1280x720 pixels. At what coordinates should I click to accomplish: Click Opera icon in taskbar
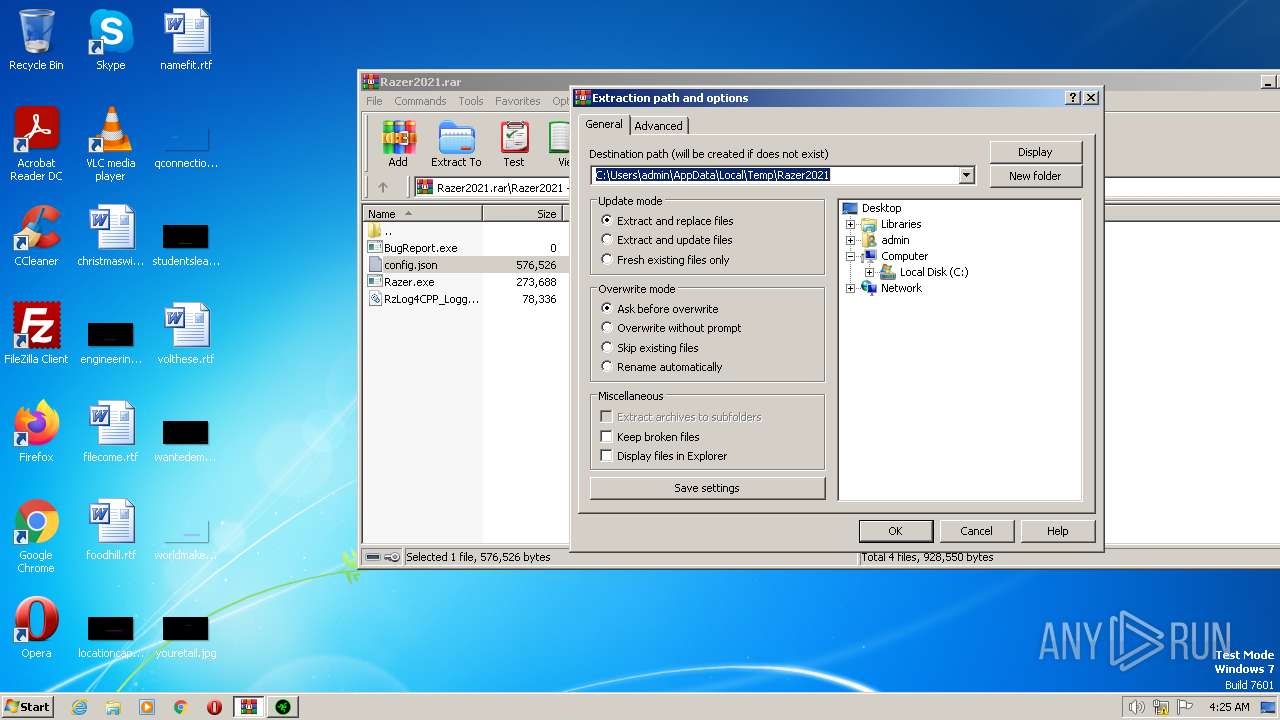(214, 707)
